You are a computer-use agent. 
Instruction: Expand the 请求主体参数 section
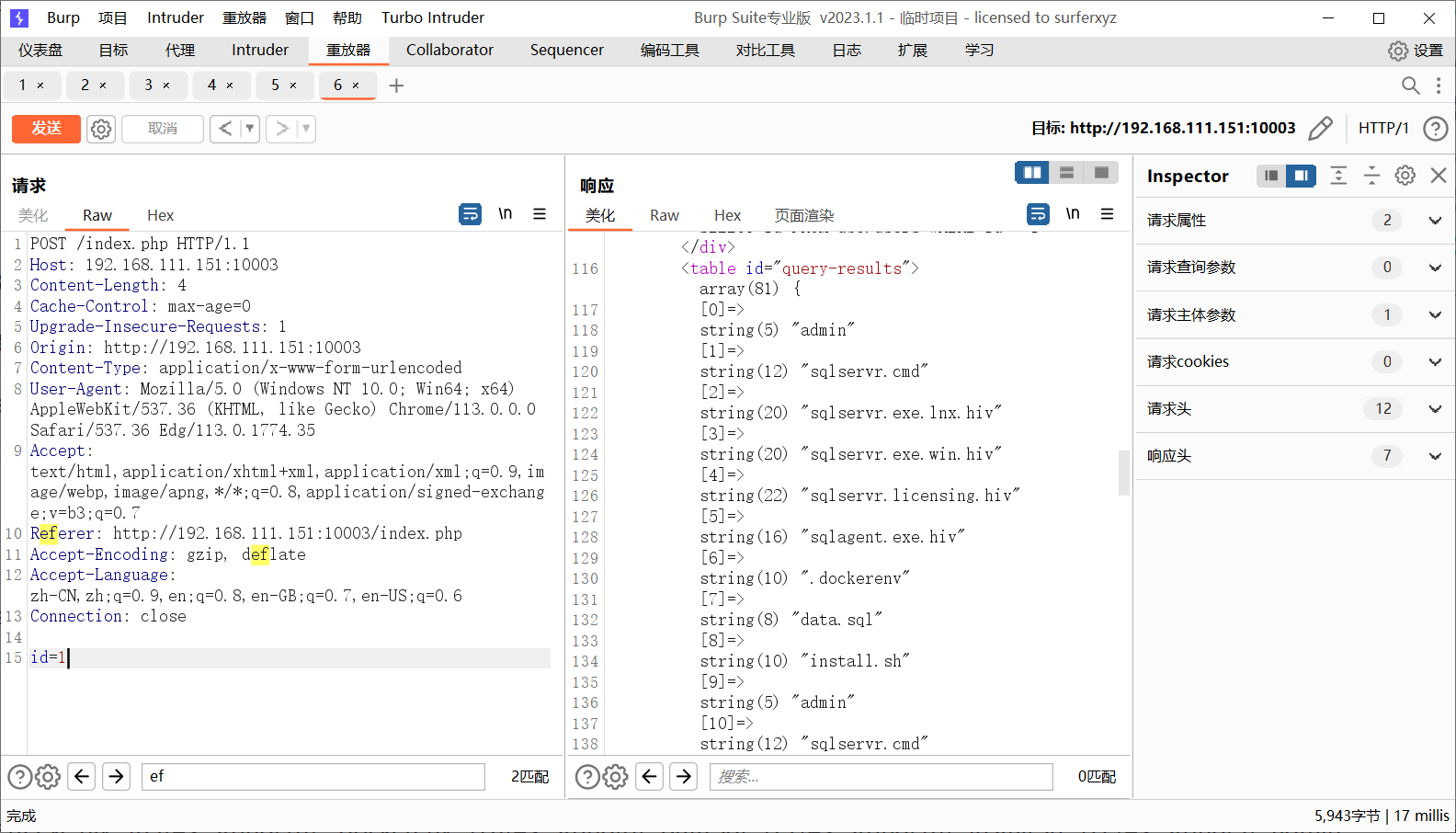click(1435, 314)
